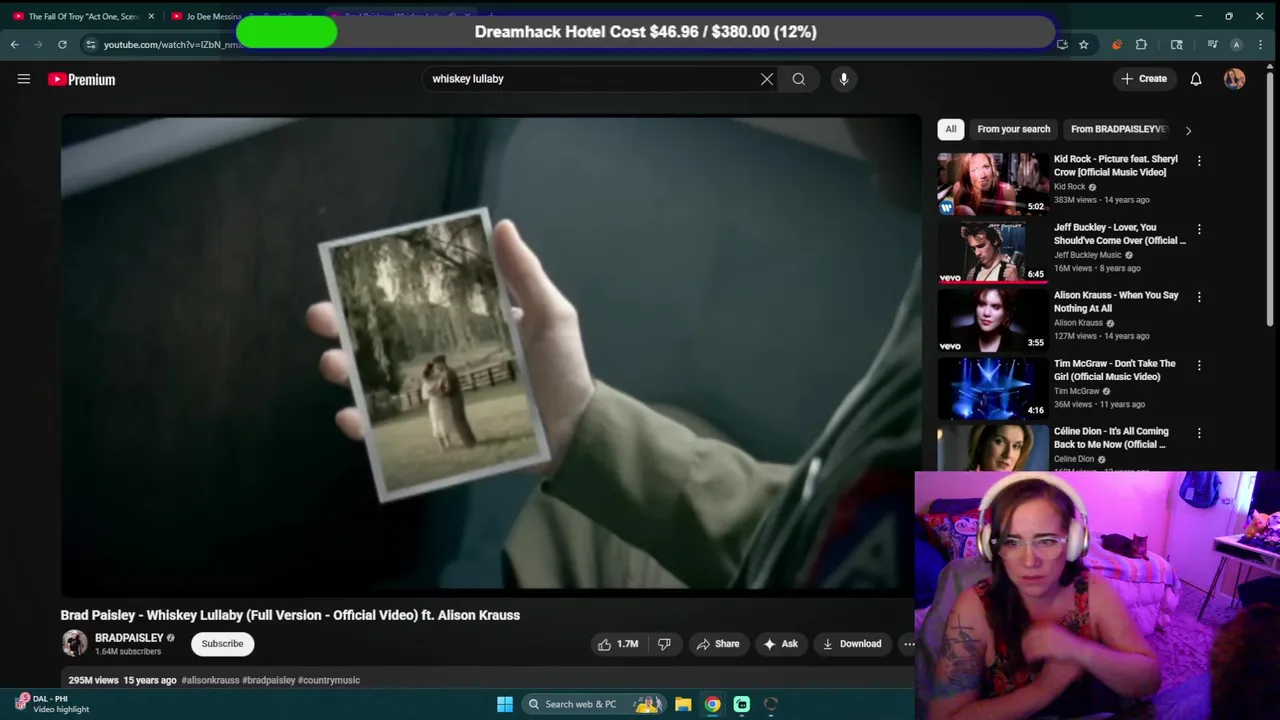Open options for Alison Krauss video

click(x=1199, y=297)
